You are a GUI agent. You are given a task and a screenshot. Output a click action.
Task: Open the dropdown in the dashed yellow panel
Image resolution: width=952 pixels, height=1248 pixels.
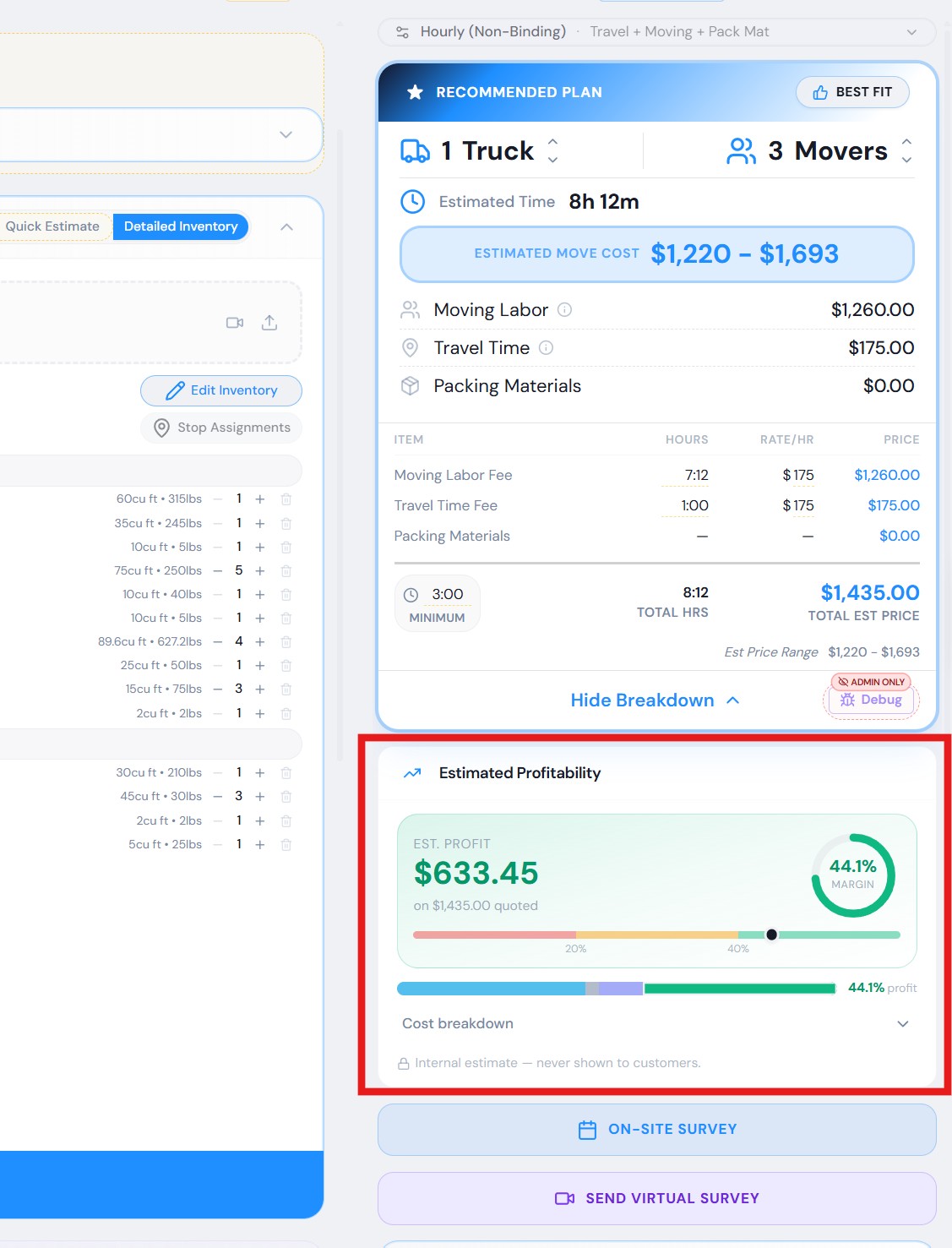(286, 135)
